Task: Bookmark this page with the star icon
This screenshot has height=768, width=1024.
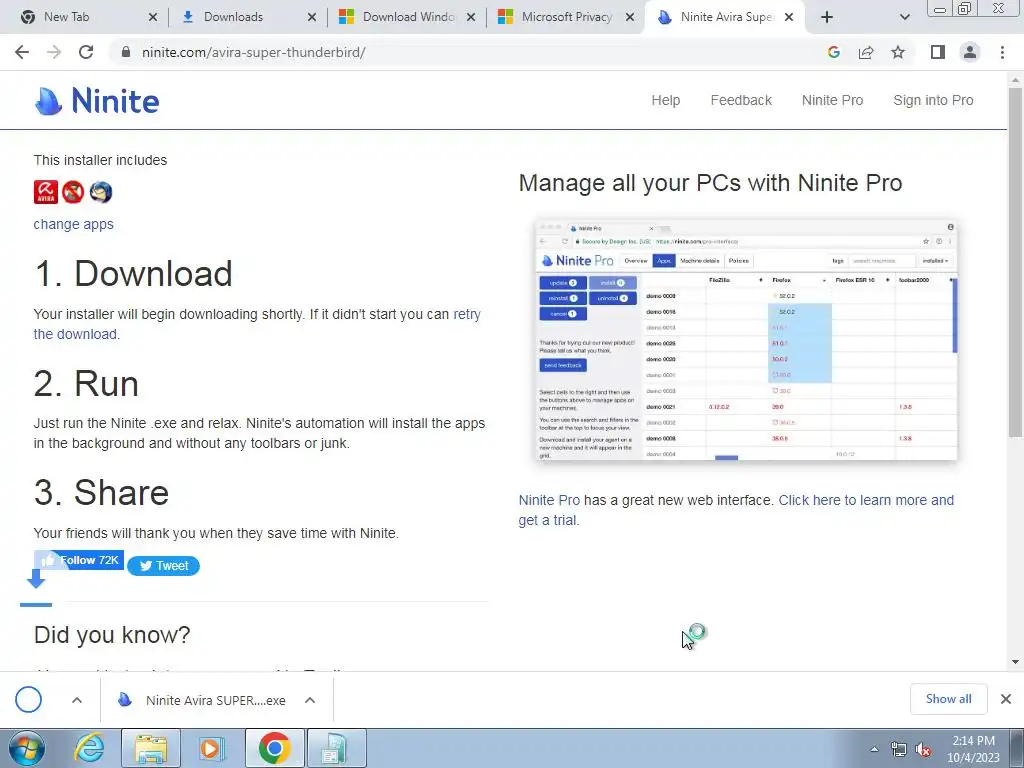Action: click(x=898, y=52)
